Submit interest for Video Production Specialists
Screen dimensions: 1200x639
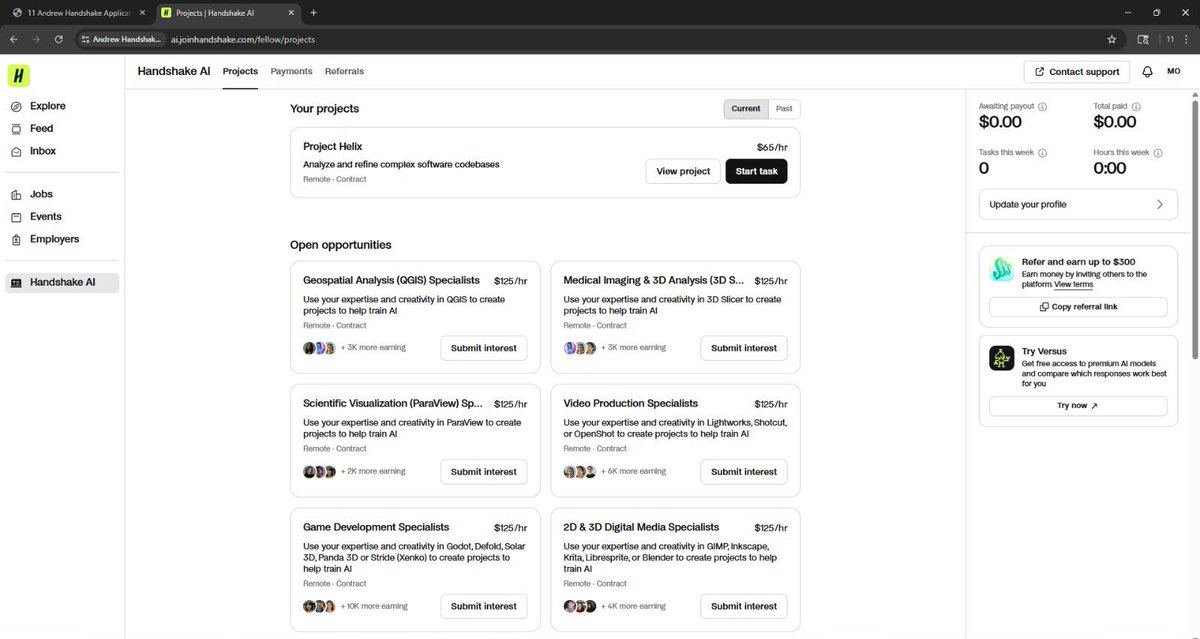pos(744,472)
